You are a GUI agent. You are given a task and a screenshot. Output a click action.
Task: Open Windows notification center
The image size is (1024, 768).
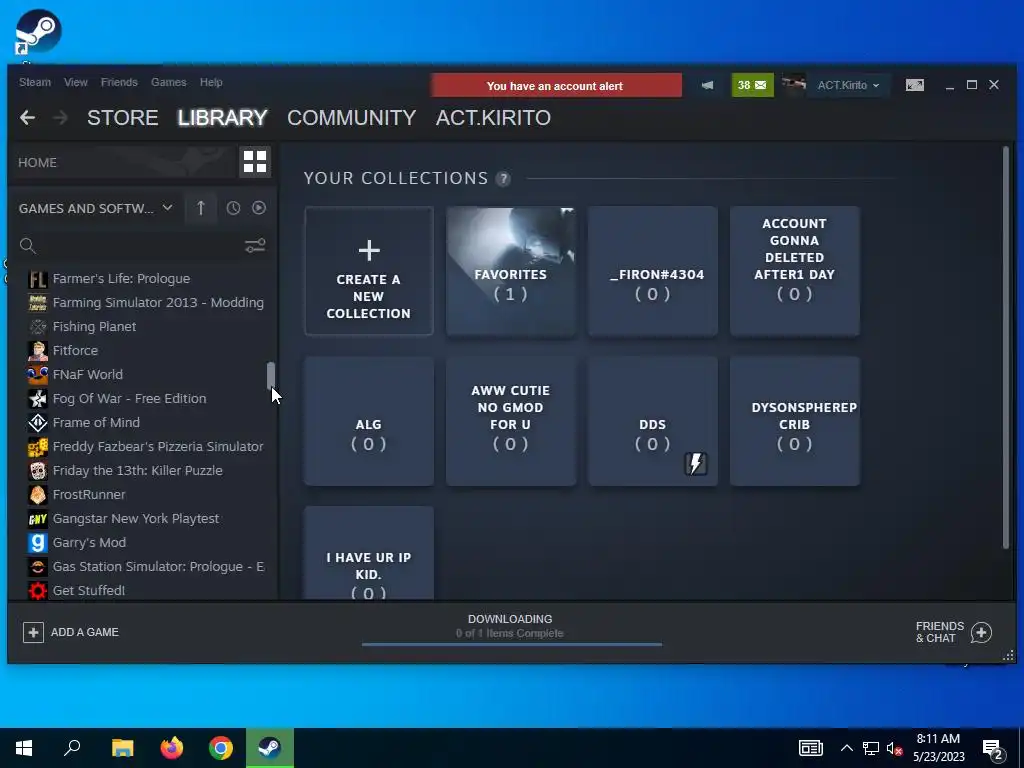pos(994,749)
